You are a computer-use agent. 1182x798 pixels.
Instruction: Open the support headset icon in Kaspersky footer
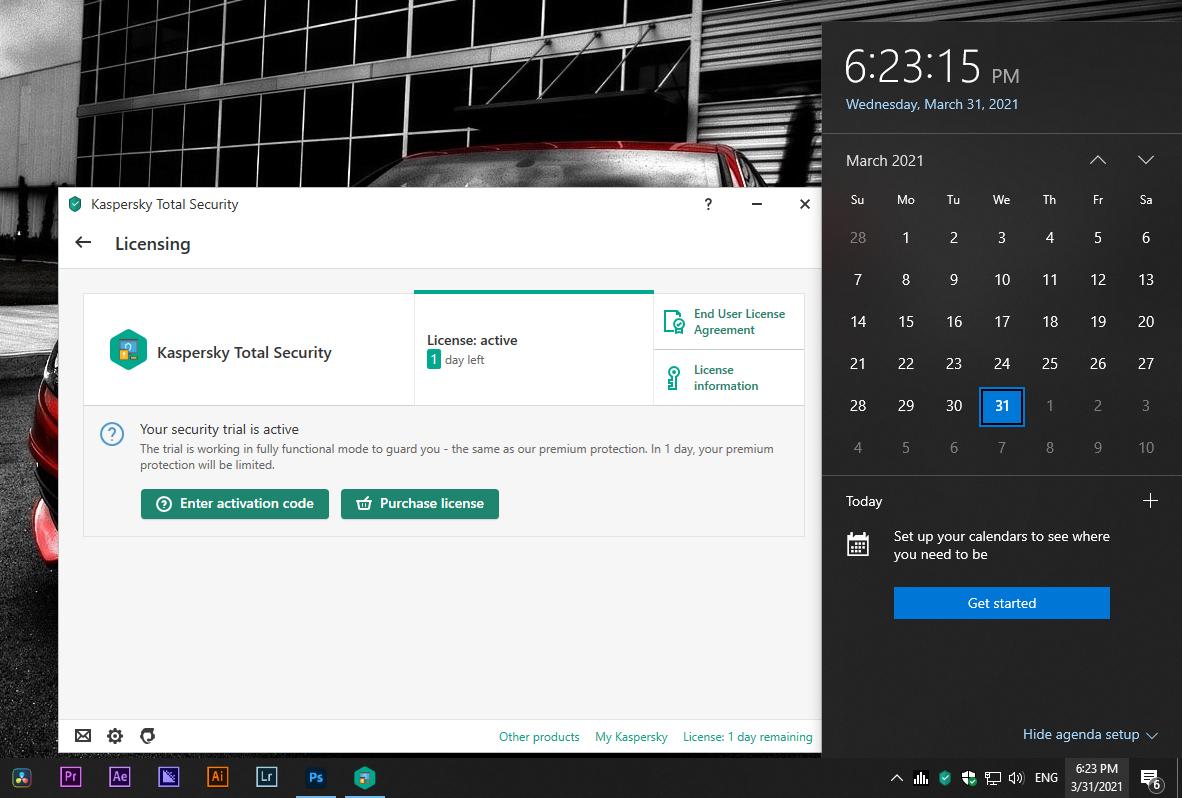tap(148, 735)
